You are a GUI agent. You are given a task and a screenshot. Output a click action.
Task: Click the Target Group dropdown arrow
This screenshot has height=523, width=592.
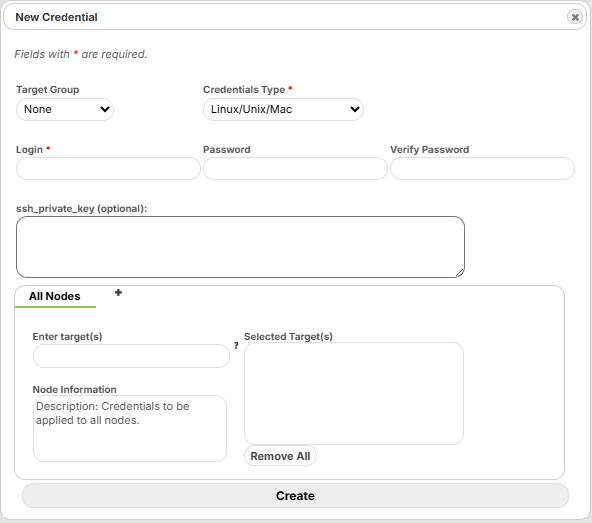(105, 110)
